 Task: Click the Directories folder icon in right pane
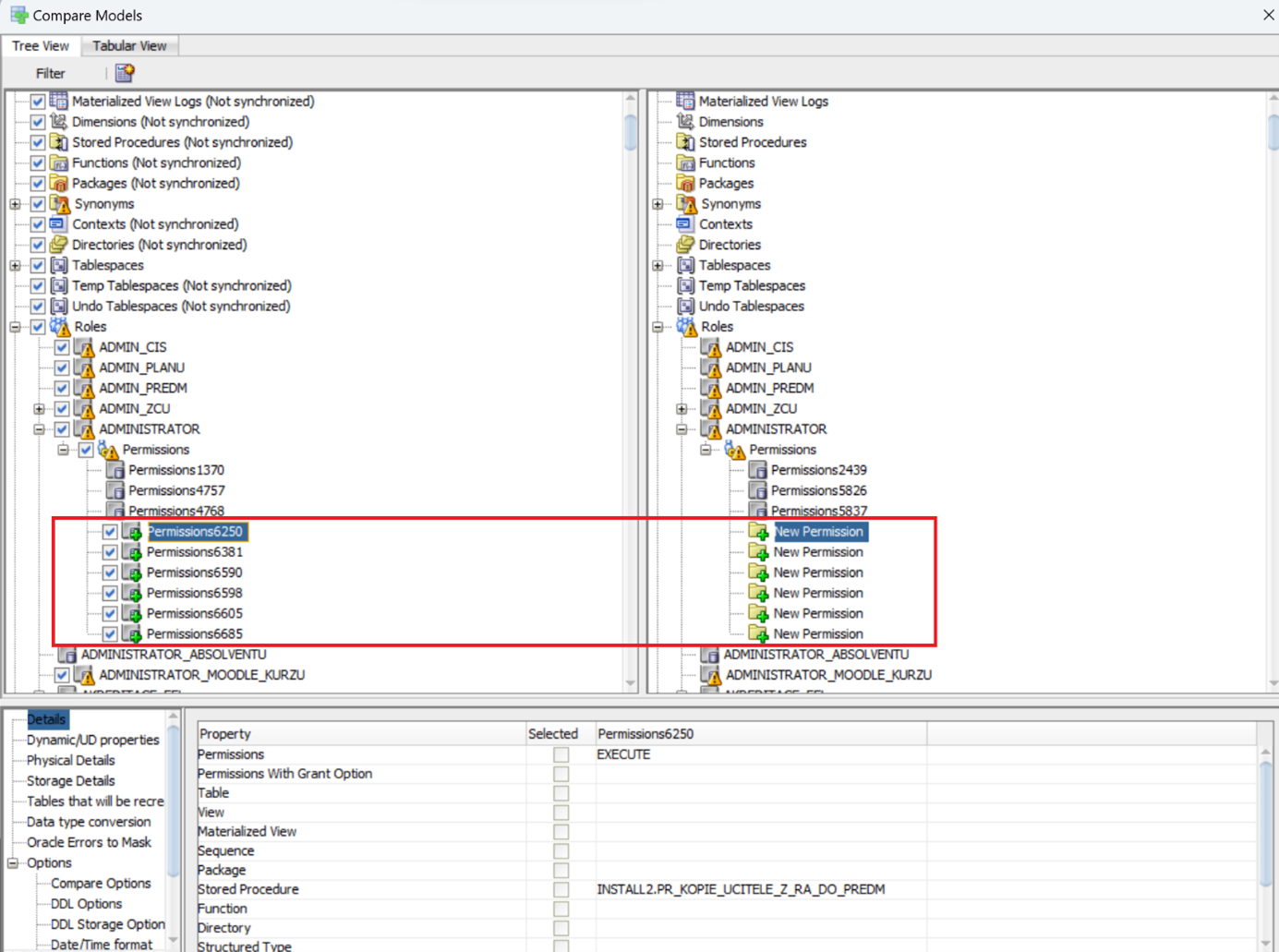pyautogui.click(x=685, y=245)
